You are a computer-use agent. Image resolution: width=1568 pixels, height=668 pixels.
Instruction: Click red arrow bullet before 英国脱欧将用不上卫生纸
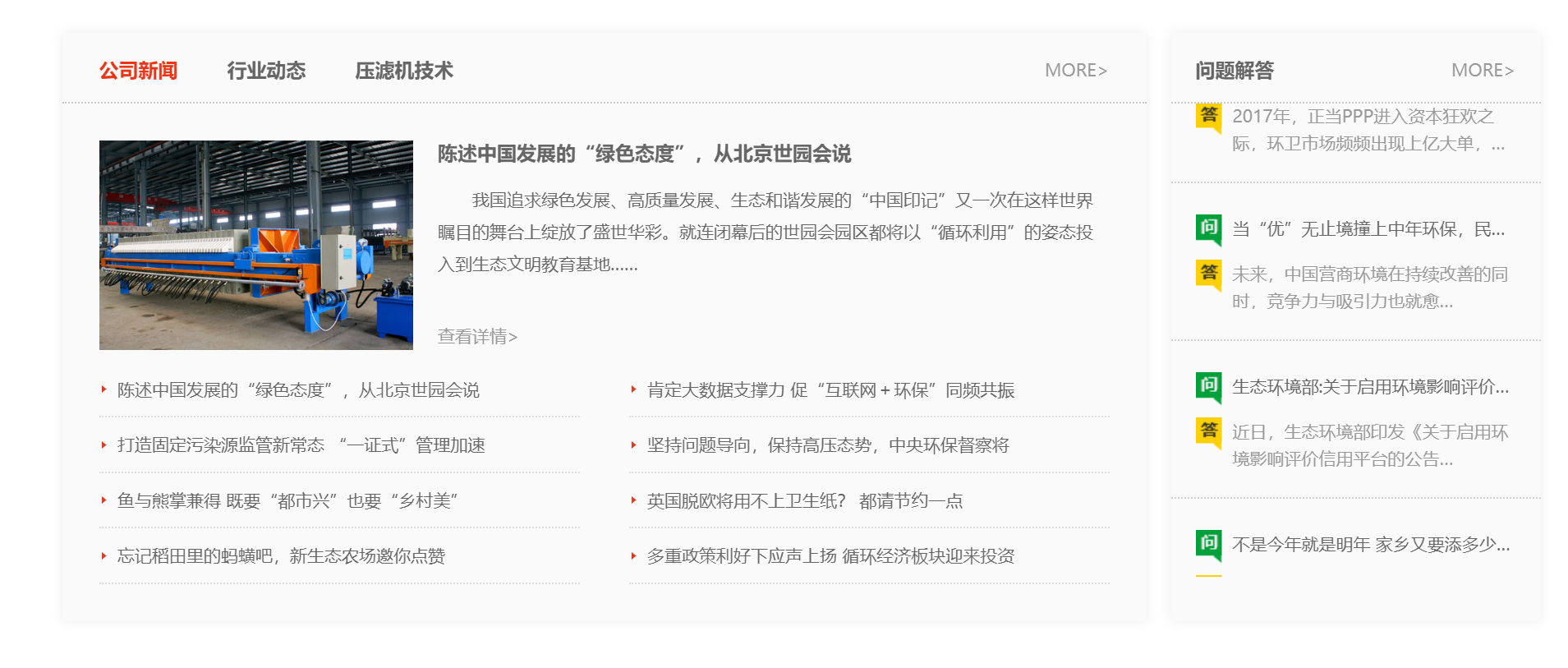click(x=634, y=500)
